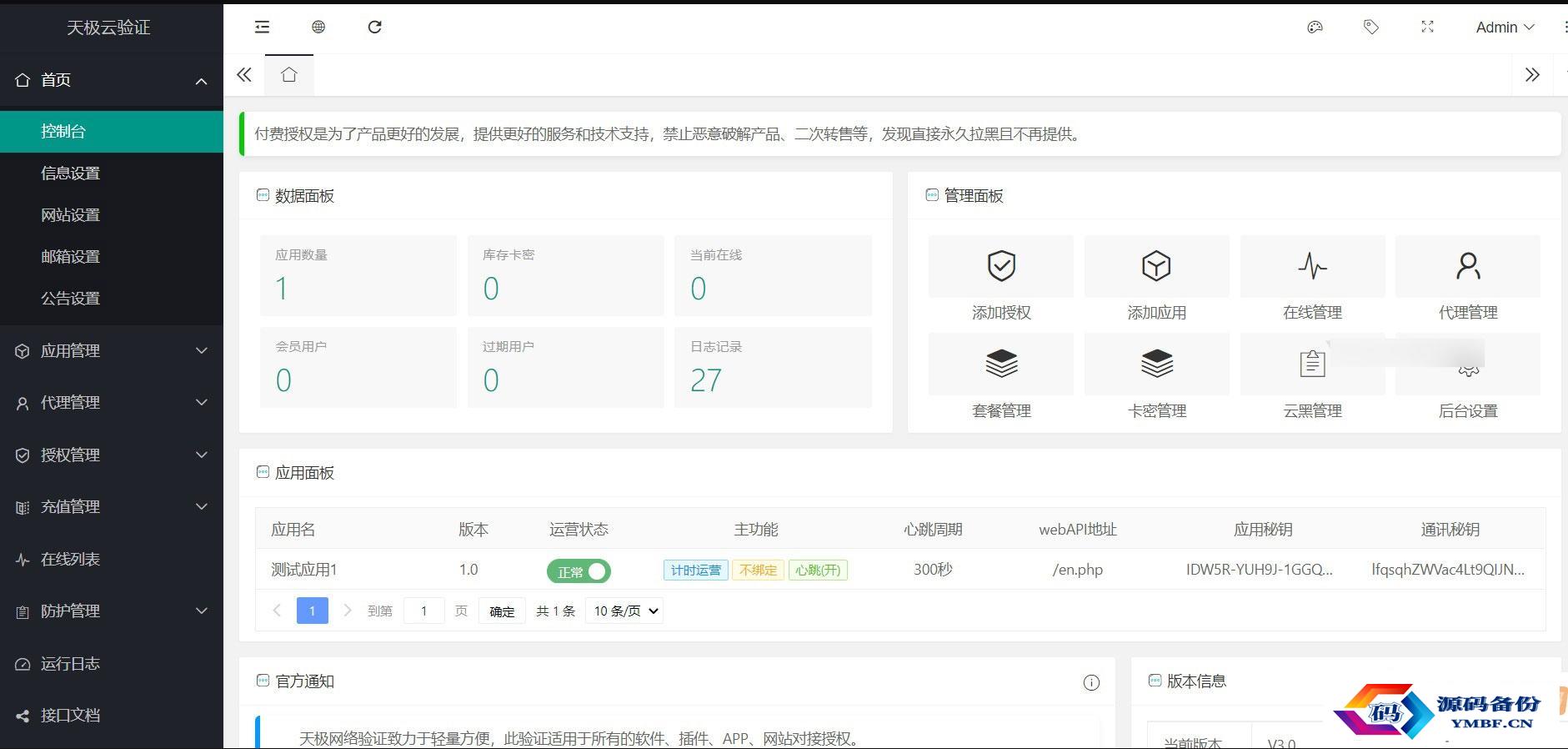The image size is (1568, 749).
Task: Collapse the sidebar with the menu fold icon
Action: [x=262, y=27]
